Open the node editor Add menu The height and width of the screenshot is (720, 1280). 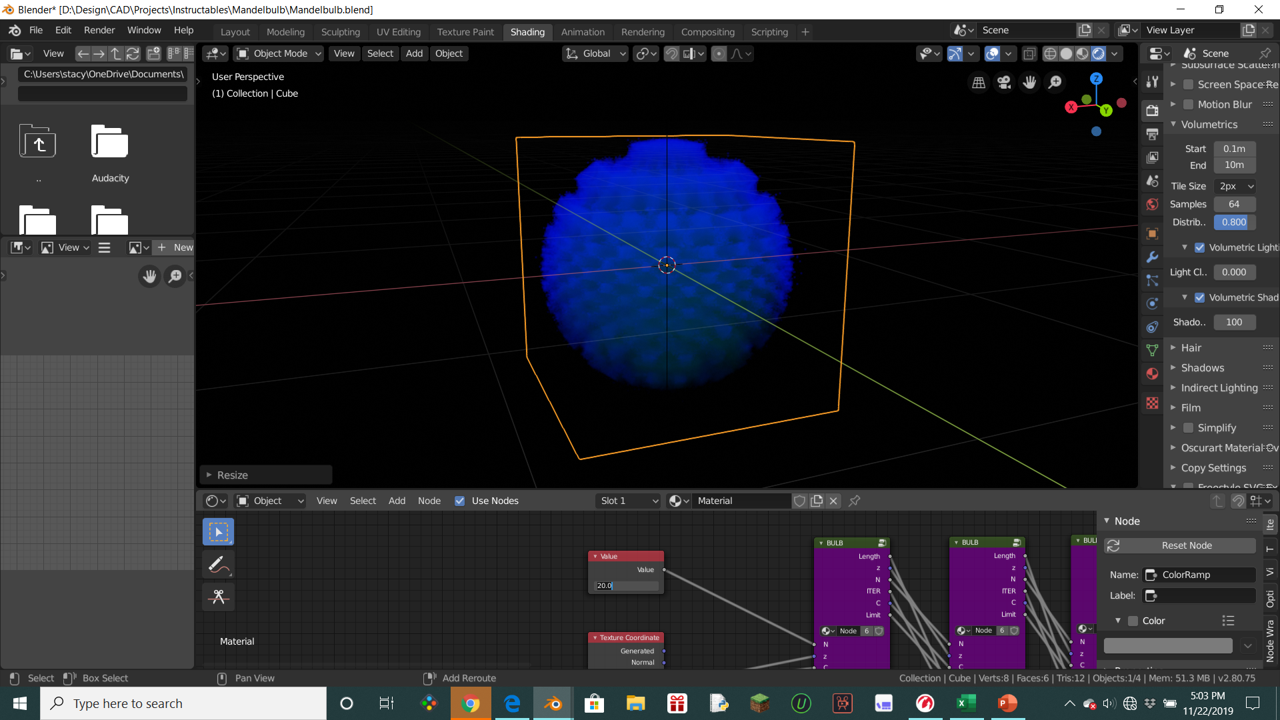396,501
